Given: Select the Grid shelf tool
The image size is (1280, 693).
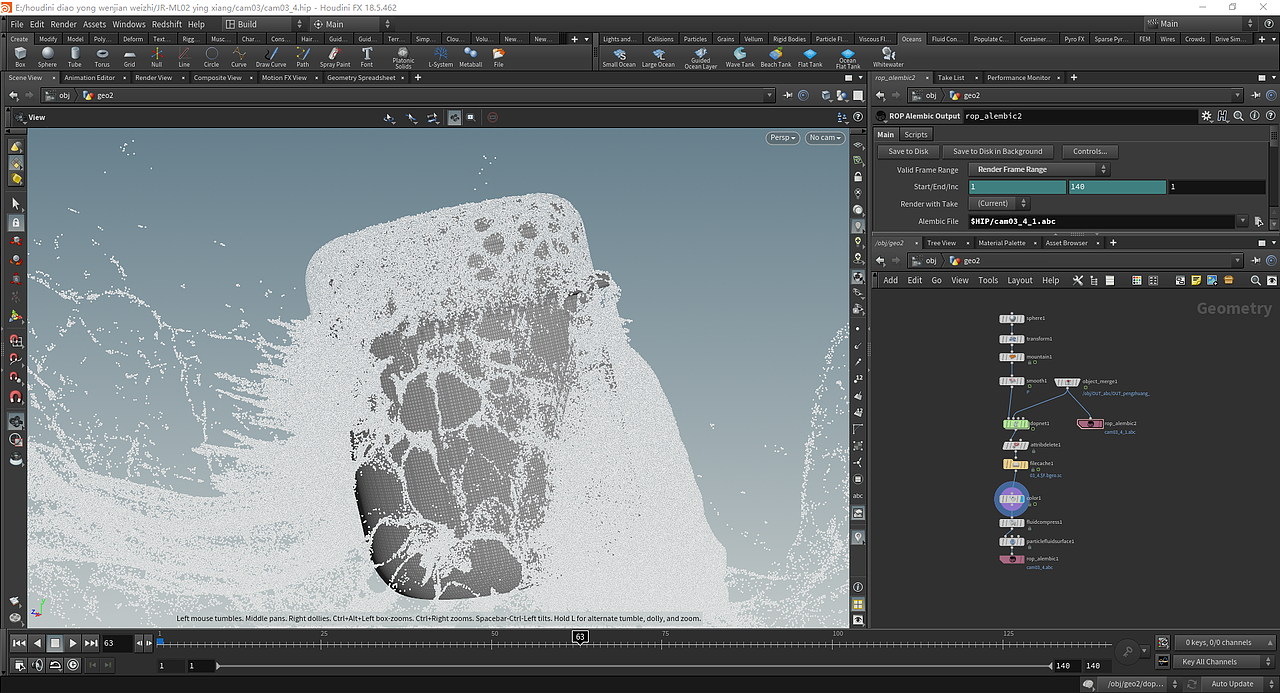Looking at the screenshot, I should [x=129, y=56].
